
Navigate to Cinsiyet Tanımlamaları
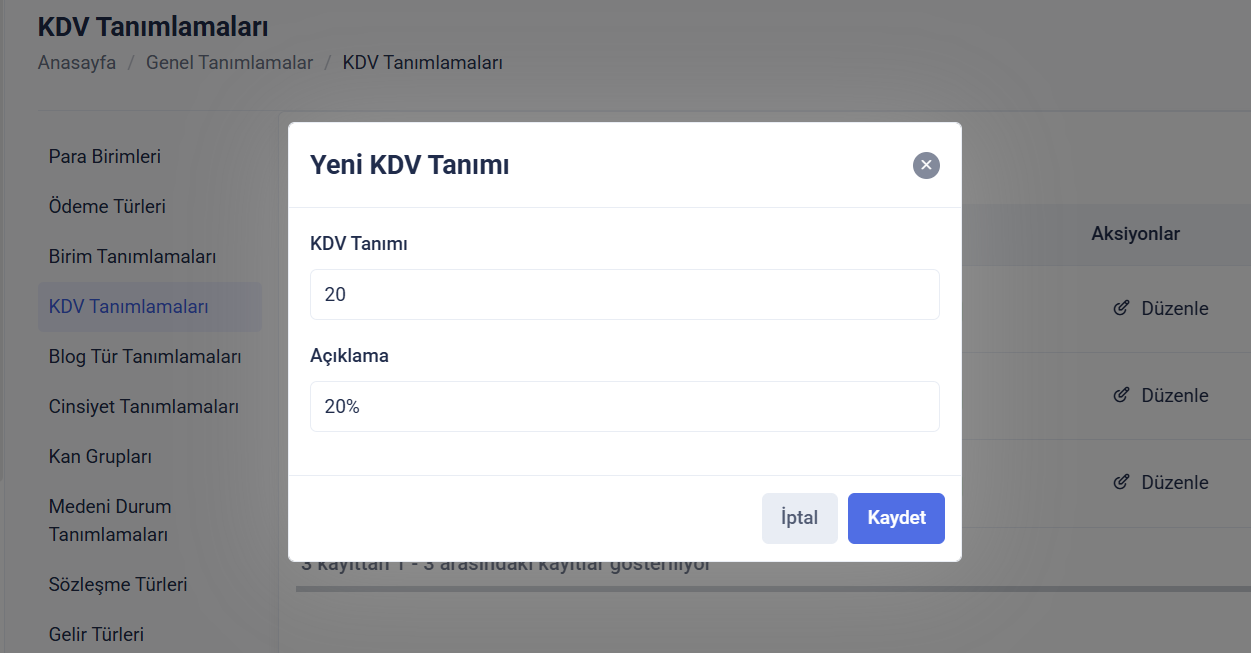(143, 407)
